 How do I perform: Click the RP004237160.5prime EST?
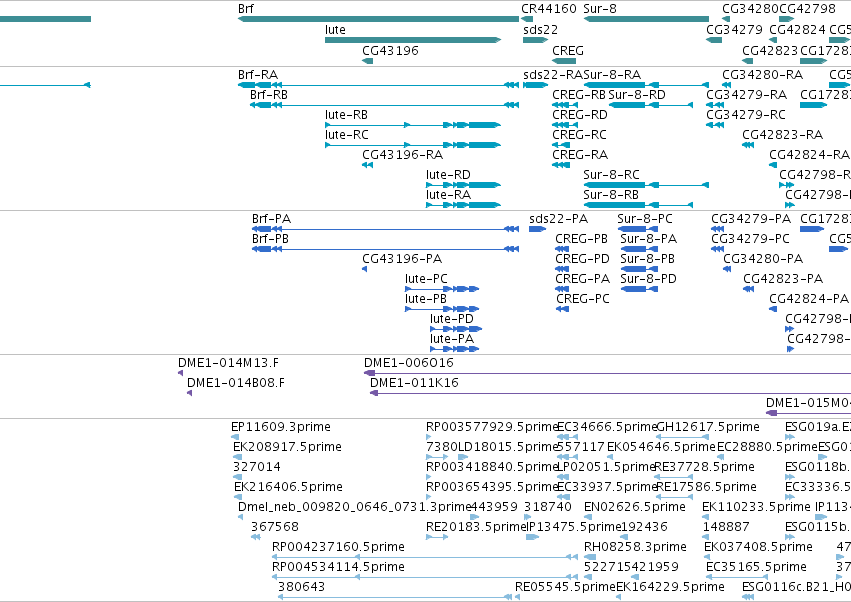pyautogui.click(x=425, y=556)
